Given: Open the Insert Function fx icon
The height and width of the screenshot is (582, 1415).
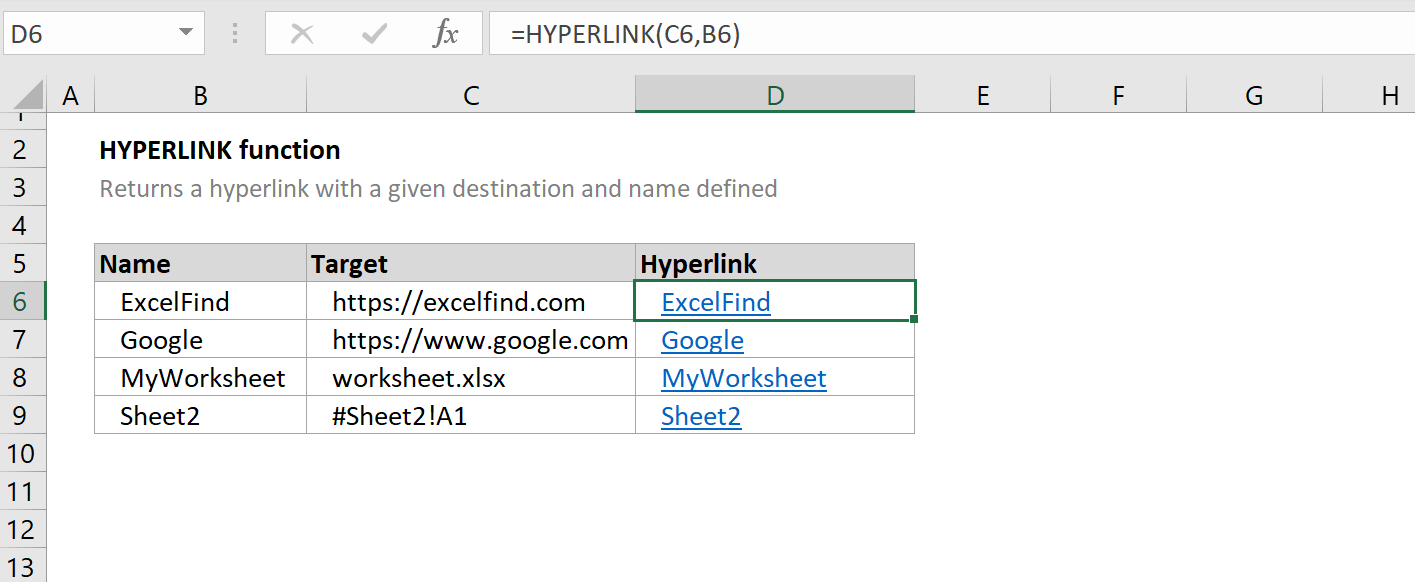Looking at the screenshot, I should click(x=445, y=34).
